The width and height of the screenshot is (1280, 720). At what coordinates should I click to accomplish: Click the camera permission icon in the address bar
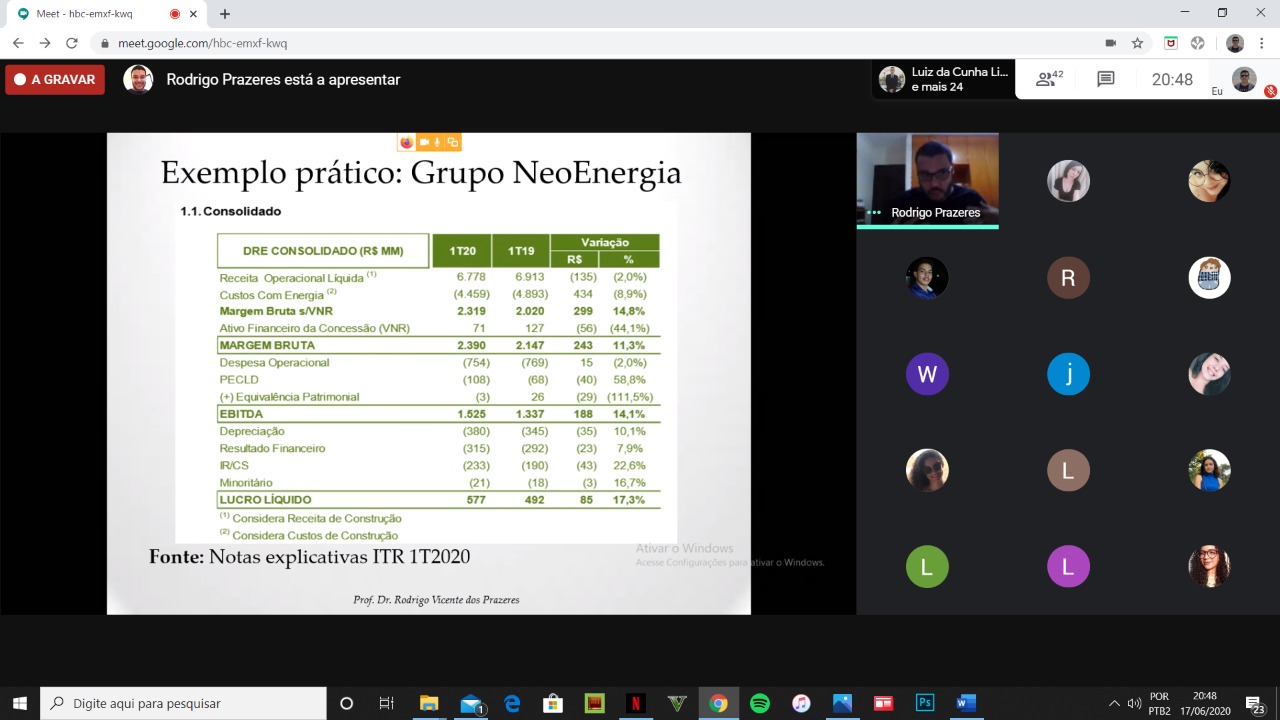pyautogui.click(x=1110, y=43)
